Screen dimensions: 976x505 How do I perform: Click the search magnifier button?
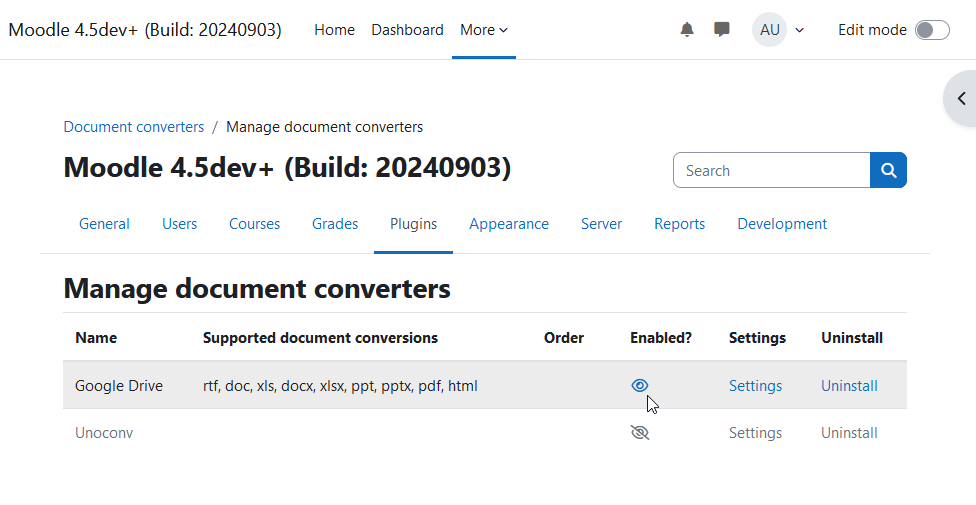(888, 170)
